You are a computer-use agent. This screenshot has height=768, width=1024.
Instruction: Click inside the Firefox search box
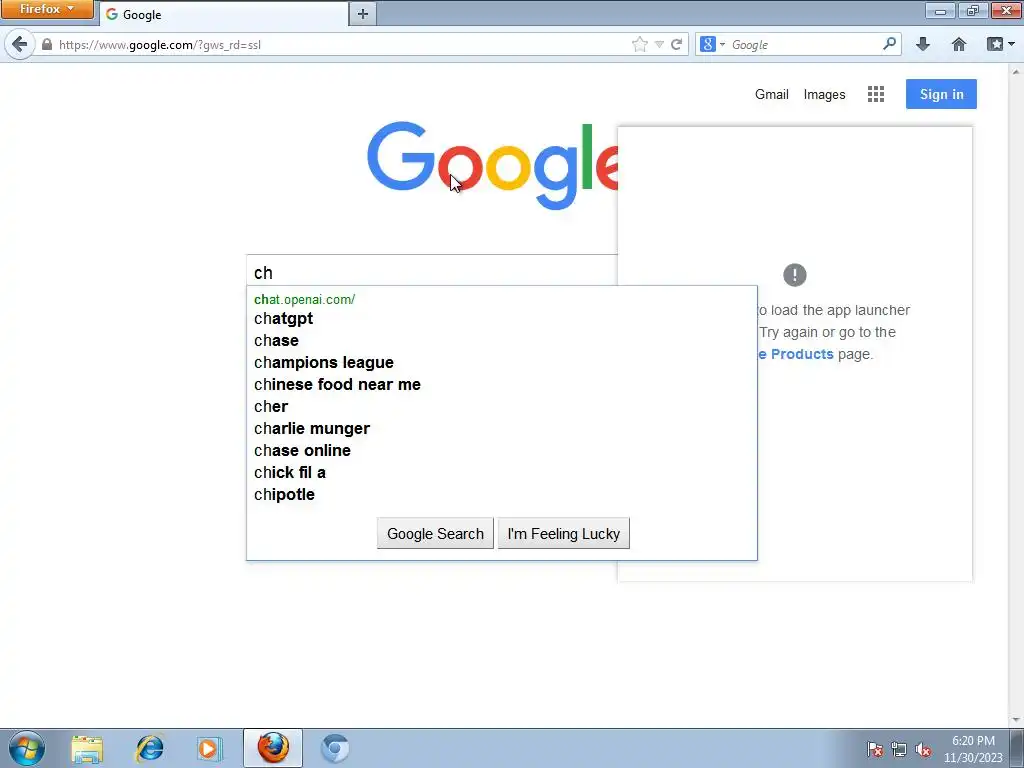pos(803,44)
